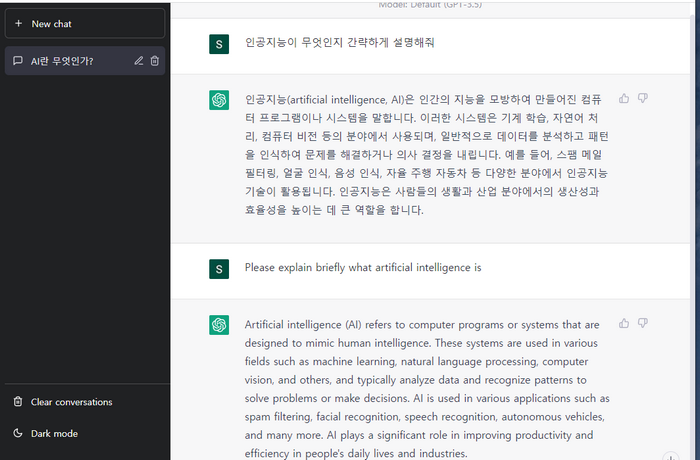Edit the 'AI란 무엇인가?' chat title with the pencil icon
Screen dimensions: 700x460
(139, 61)
